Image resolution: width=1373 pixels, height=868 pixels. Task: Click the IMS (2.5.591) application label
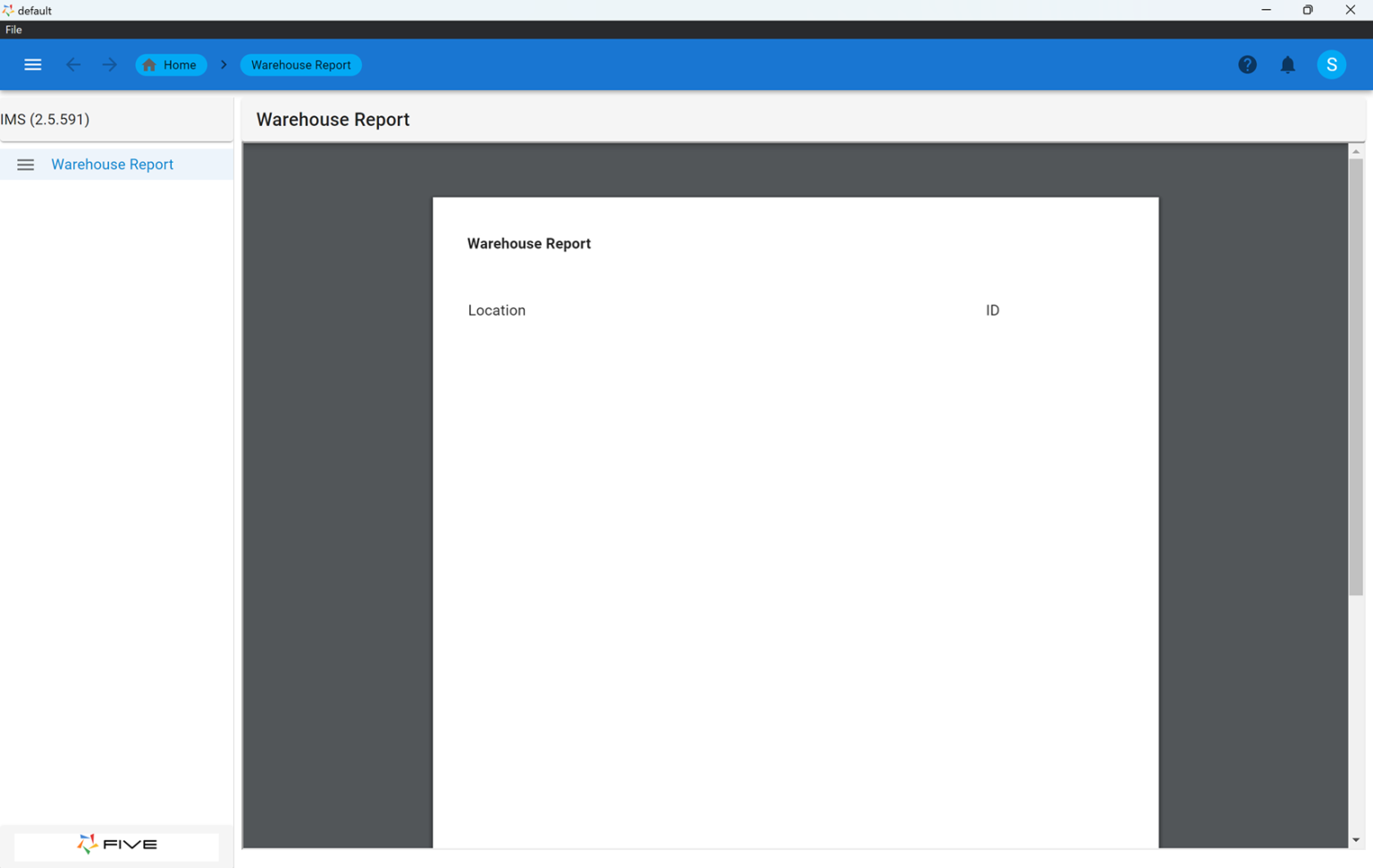pyautogui.click(x=45, y=119)
